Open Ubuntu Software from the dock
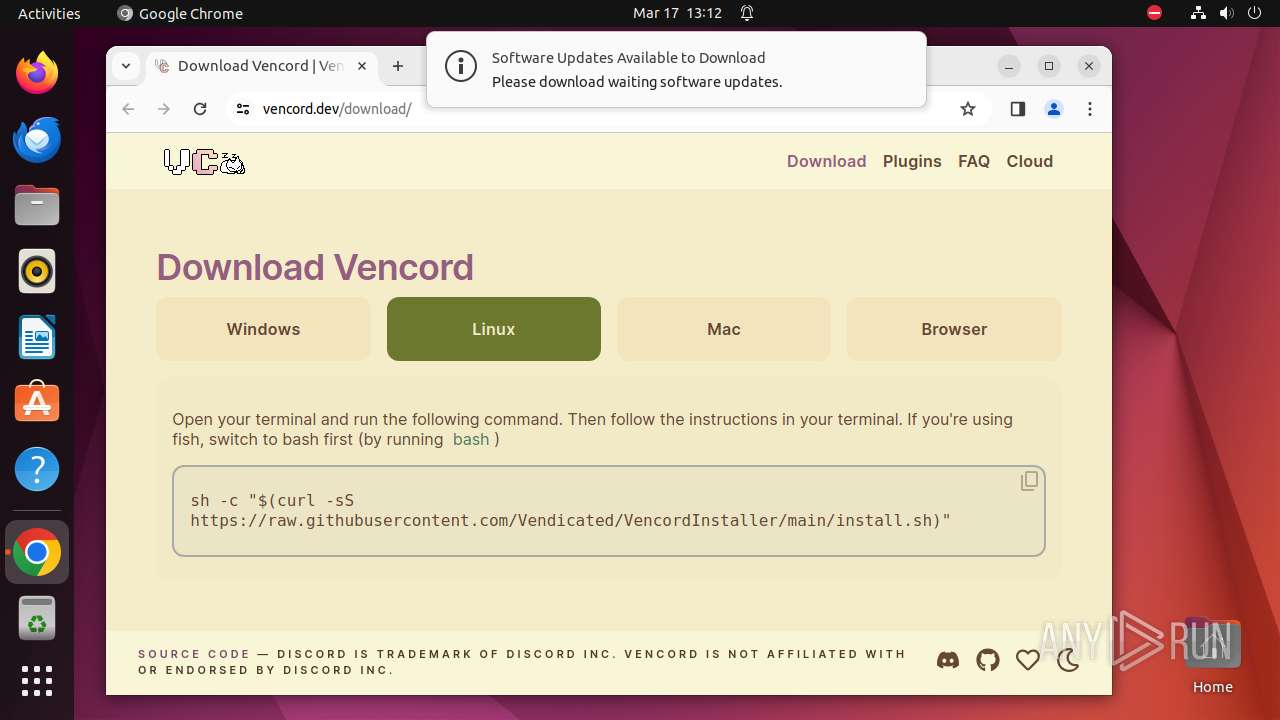Image resolution: width=1280 pixels, height=720 pixels. tap(37, 403)
